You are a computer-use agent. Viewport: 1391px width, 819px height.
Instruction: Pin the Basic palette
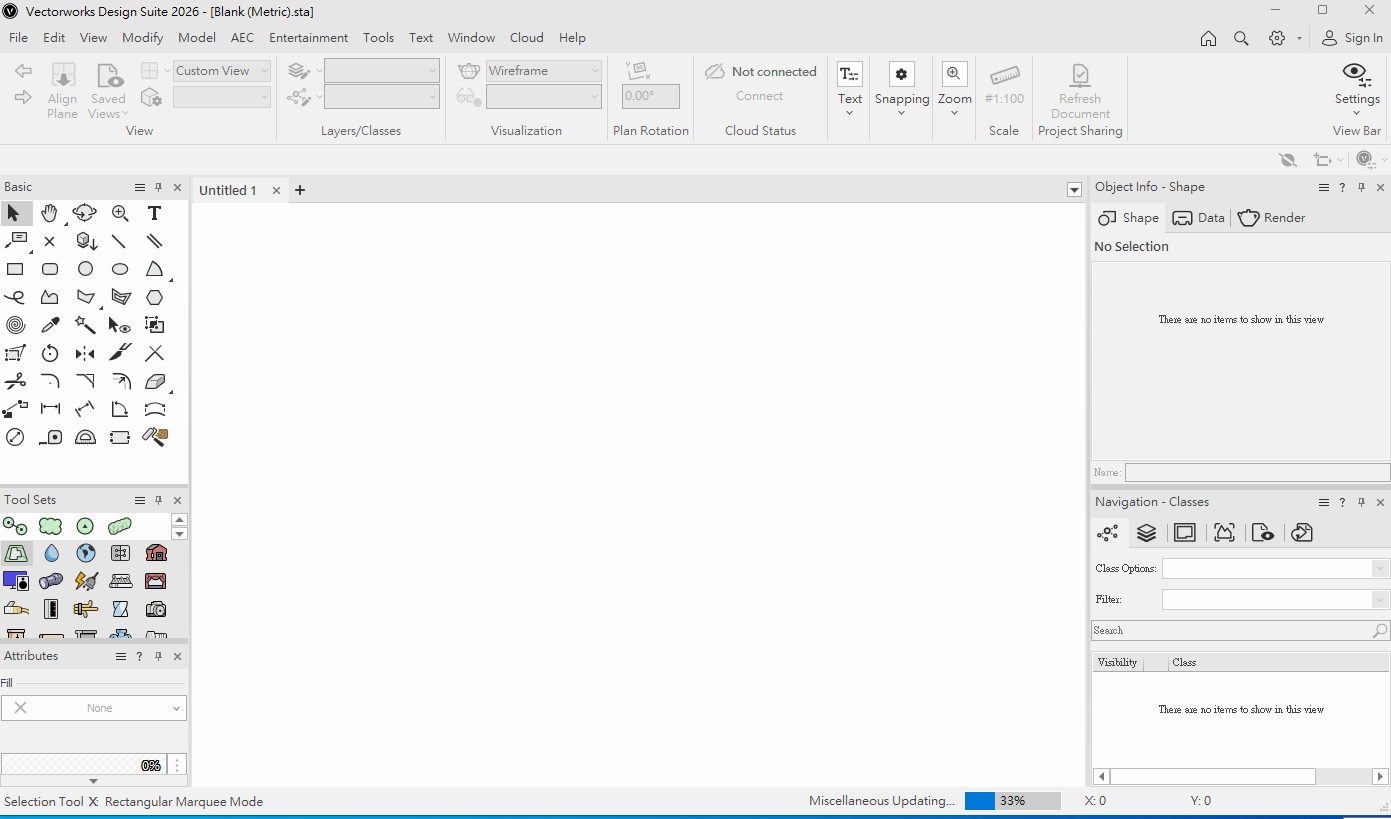(158, 187)
